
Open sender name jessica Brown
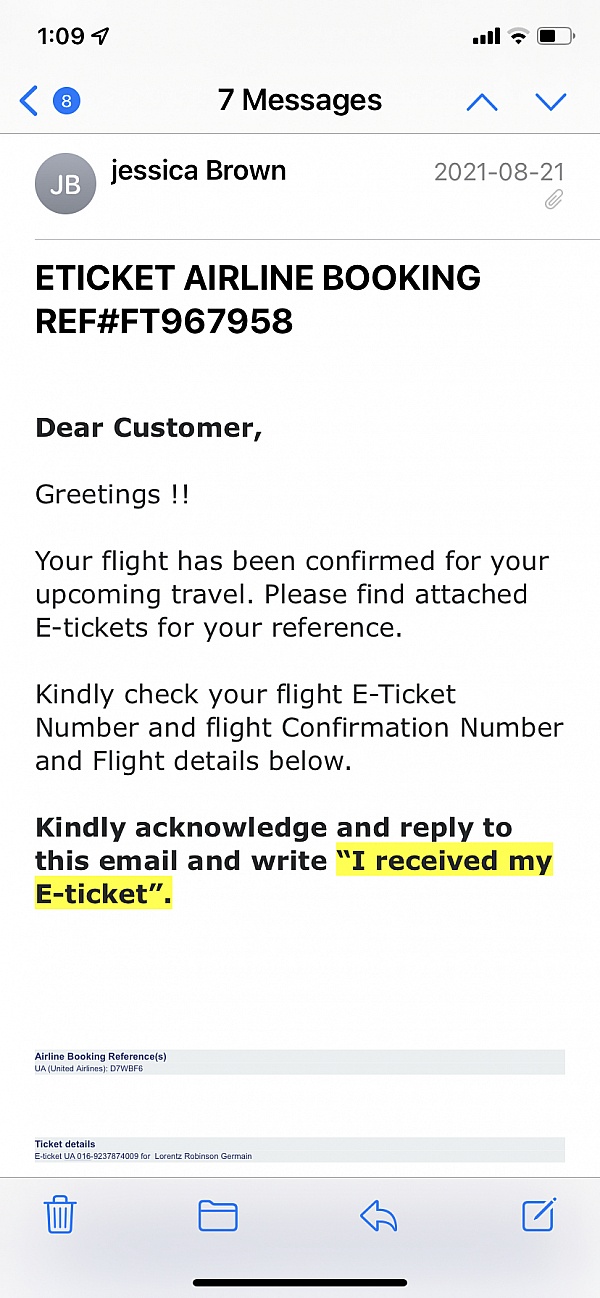pos(198,171)
